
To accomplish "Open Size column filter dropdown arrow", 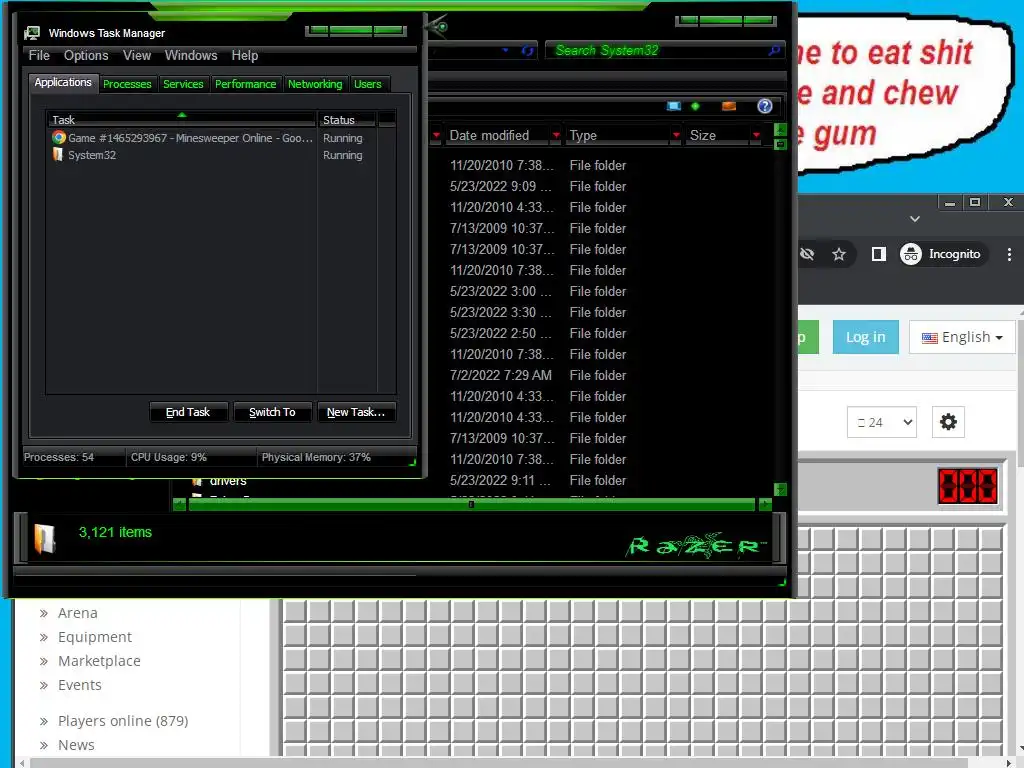I will point(756,135).
